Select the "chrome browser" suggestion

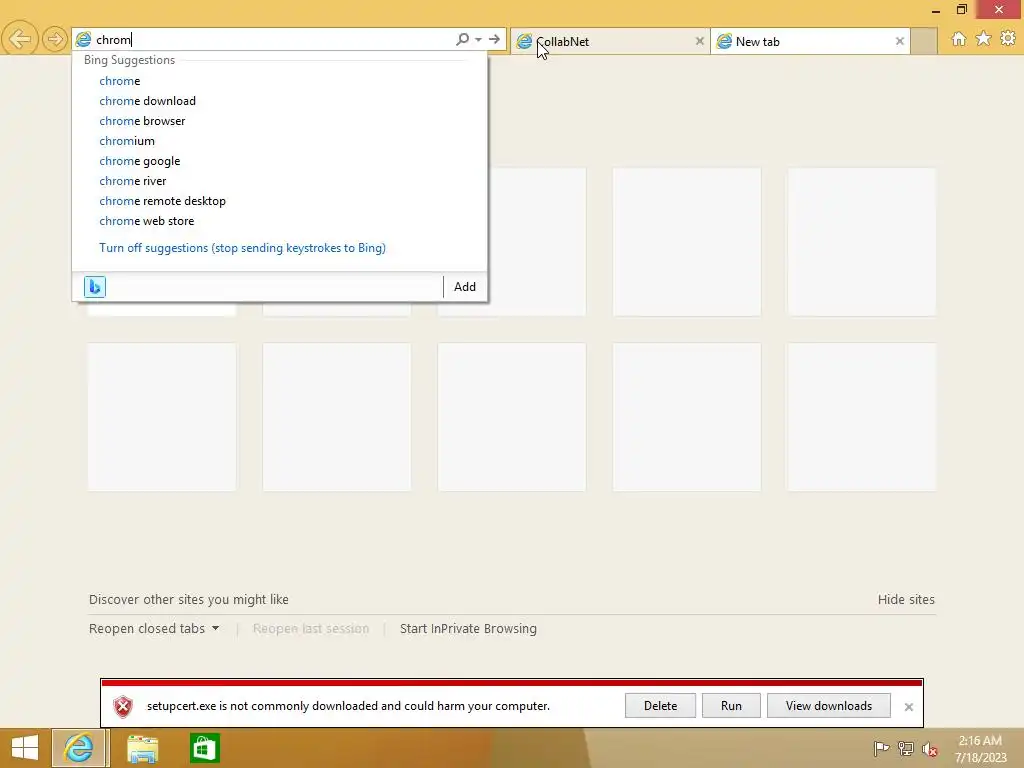click(280, 121)
